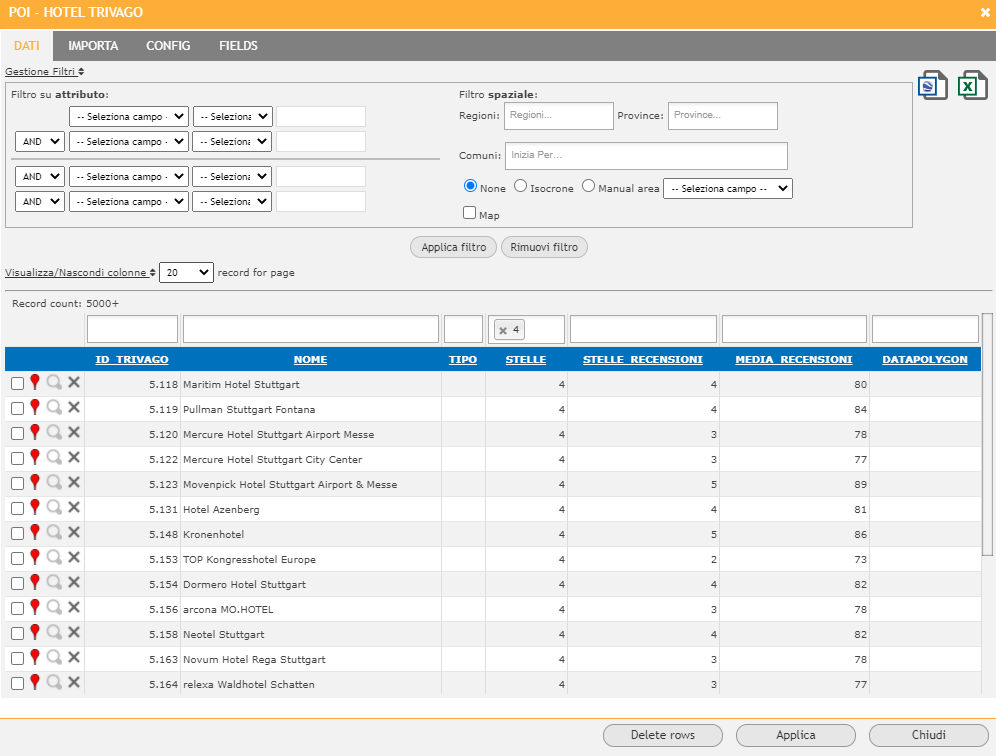Sort by MEDIA_RECENSIONI column header
The height and width of the screenshot is (756, 996).
pyautogui.click(x=794, y=360)
